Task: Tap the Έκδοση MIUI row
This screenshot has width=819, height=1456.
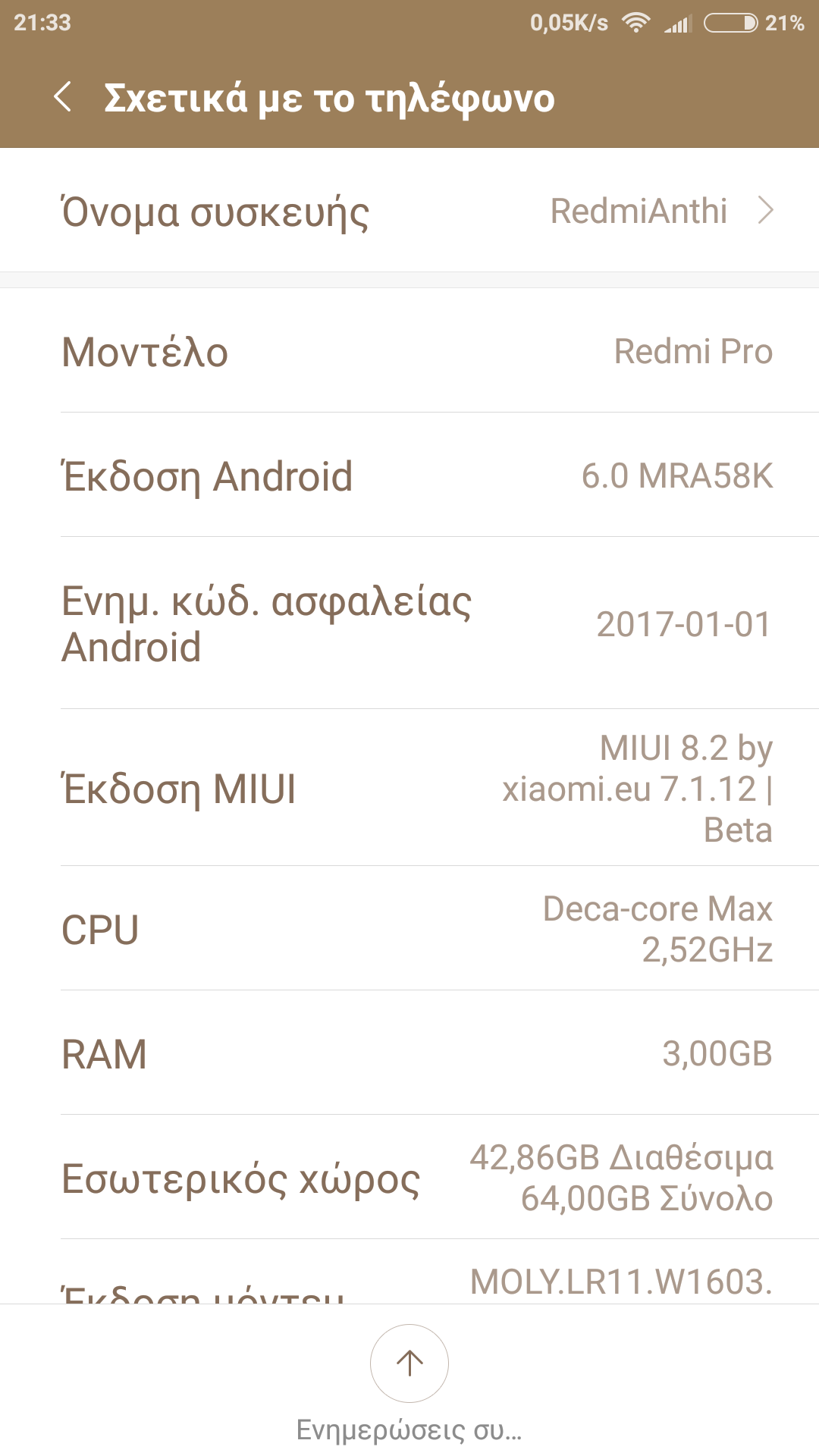Action: click(409, 789)
